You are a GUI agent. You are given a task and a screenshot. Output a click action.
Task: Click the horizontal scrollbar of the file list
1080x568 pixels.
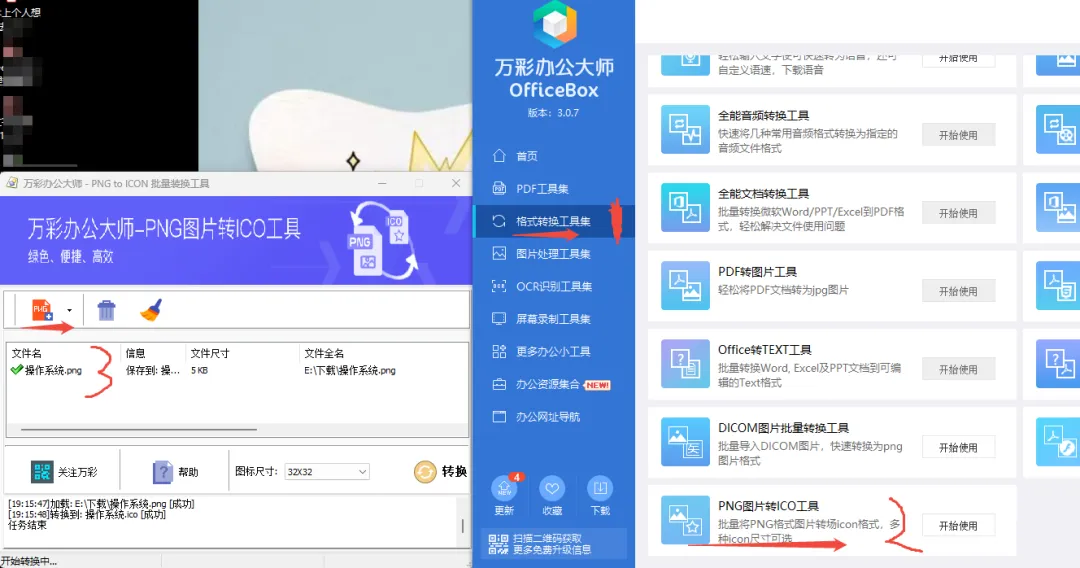139,430
